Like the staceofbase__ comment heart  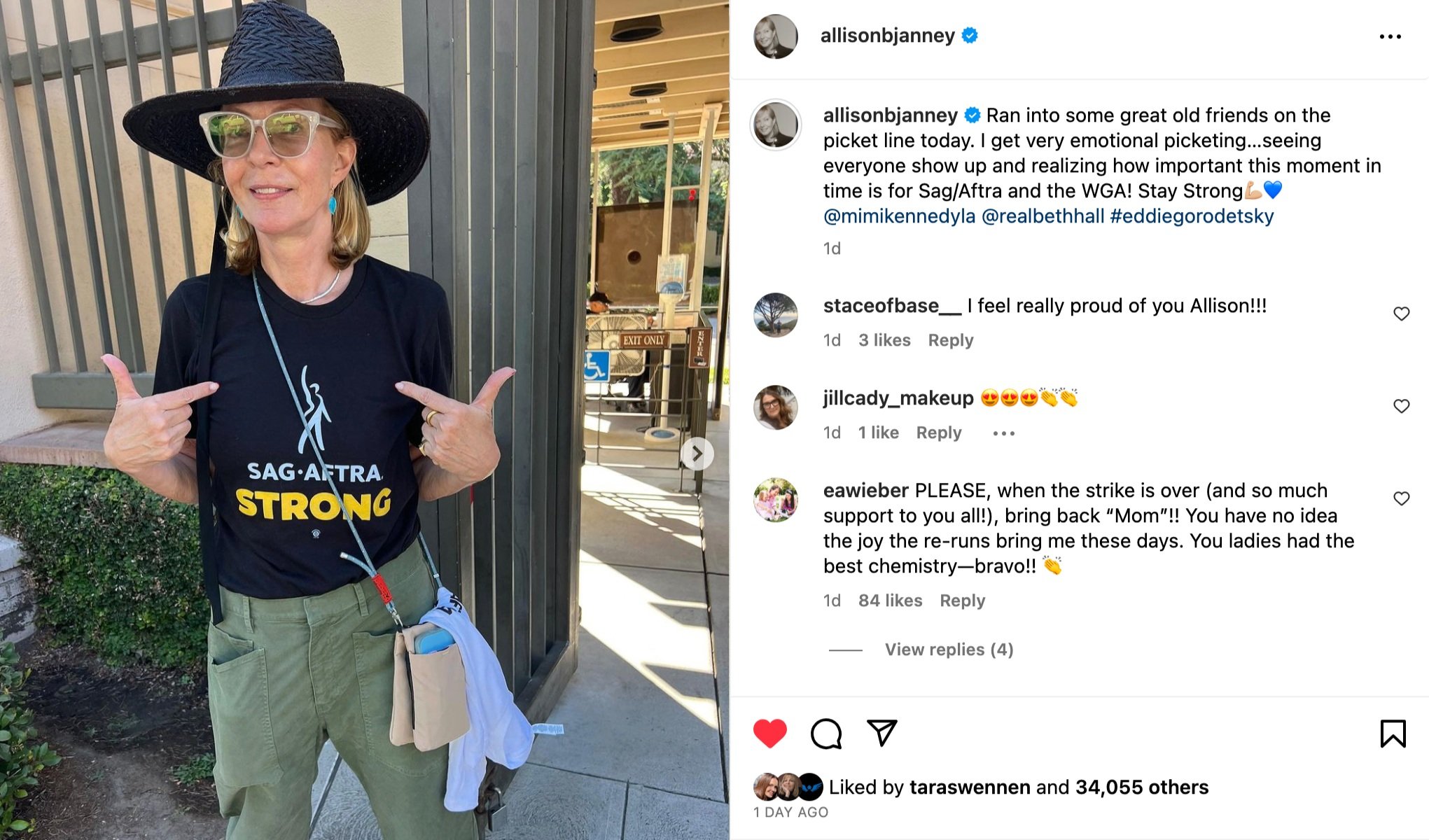pyautogui.click(x=1401, y=314)
